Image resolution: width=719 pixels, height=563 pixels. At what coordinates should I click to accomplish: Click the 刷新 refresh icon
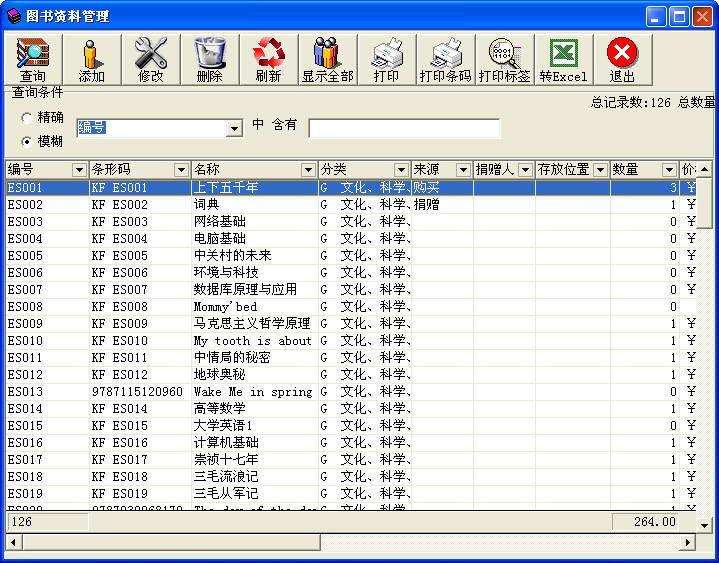point(269,60)
